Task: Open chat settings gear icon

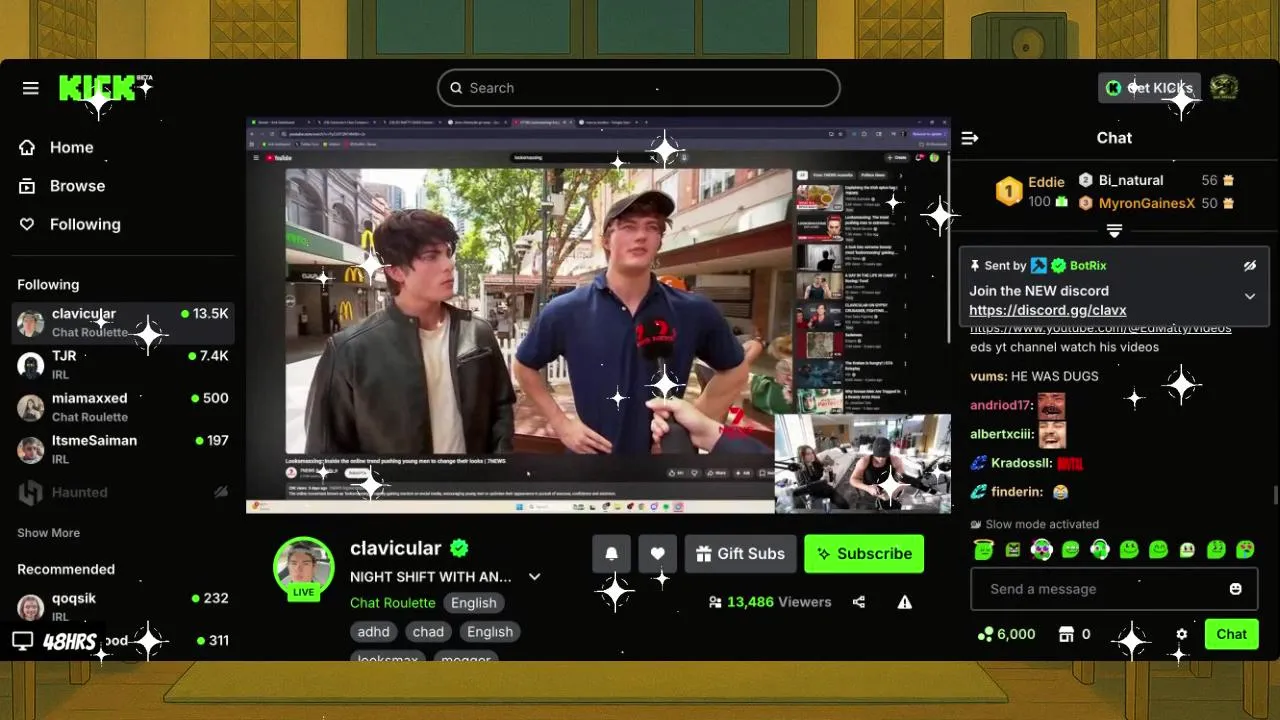Action: click(1181, 634)
